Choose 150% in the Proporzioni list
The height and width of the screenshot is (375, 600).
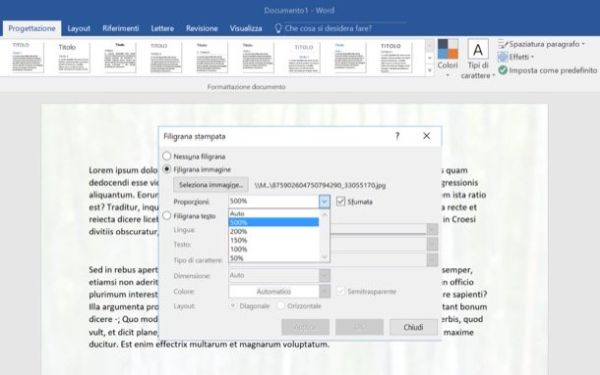pyautogui.click(x=274, y=240)
